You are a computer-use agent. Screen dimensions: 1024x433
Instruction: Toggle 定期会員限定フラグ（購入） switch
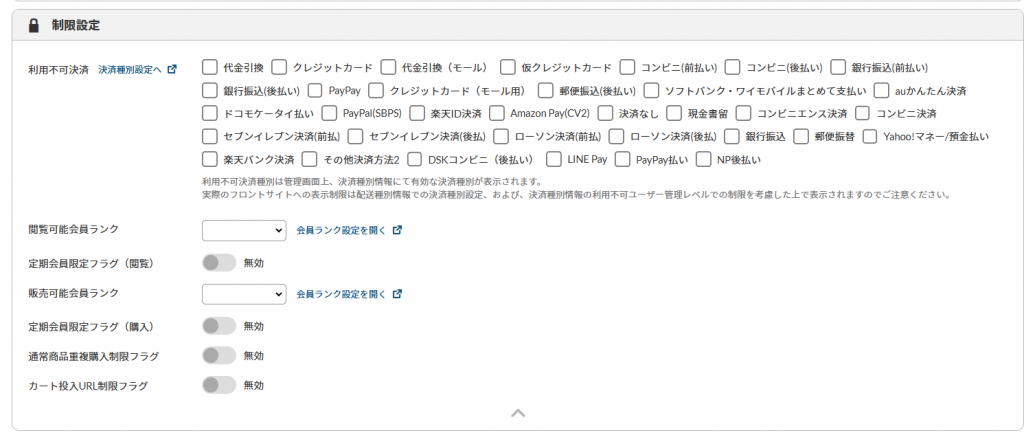[219, 326]
